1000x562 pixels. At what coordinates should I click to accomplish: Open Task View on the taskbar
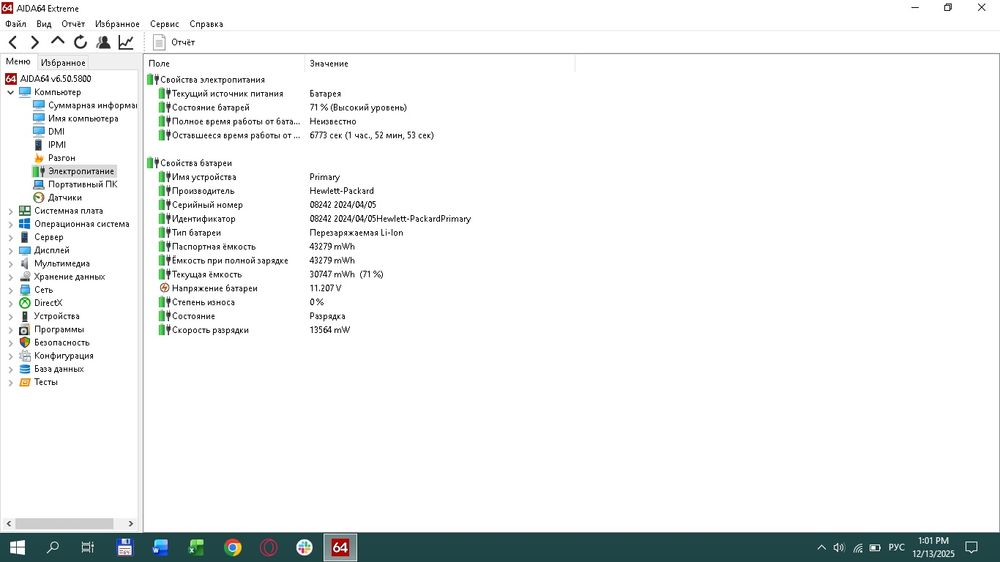coord(88,547)
